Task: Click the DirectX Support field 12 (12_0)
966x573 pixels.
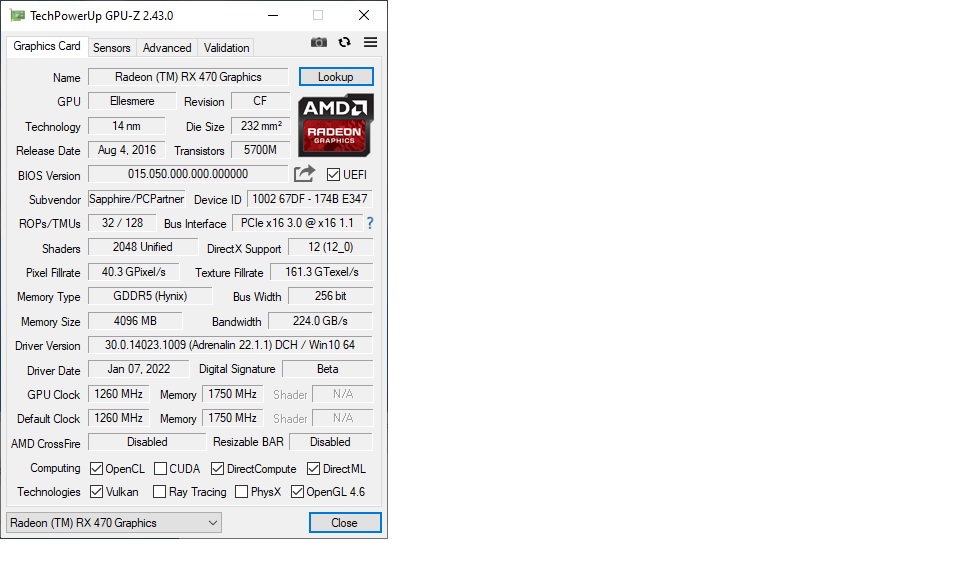Action: (330, 246)
